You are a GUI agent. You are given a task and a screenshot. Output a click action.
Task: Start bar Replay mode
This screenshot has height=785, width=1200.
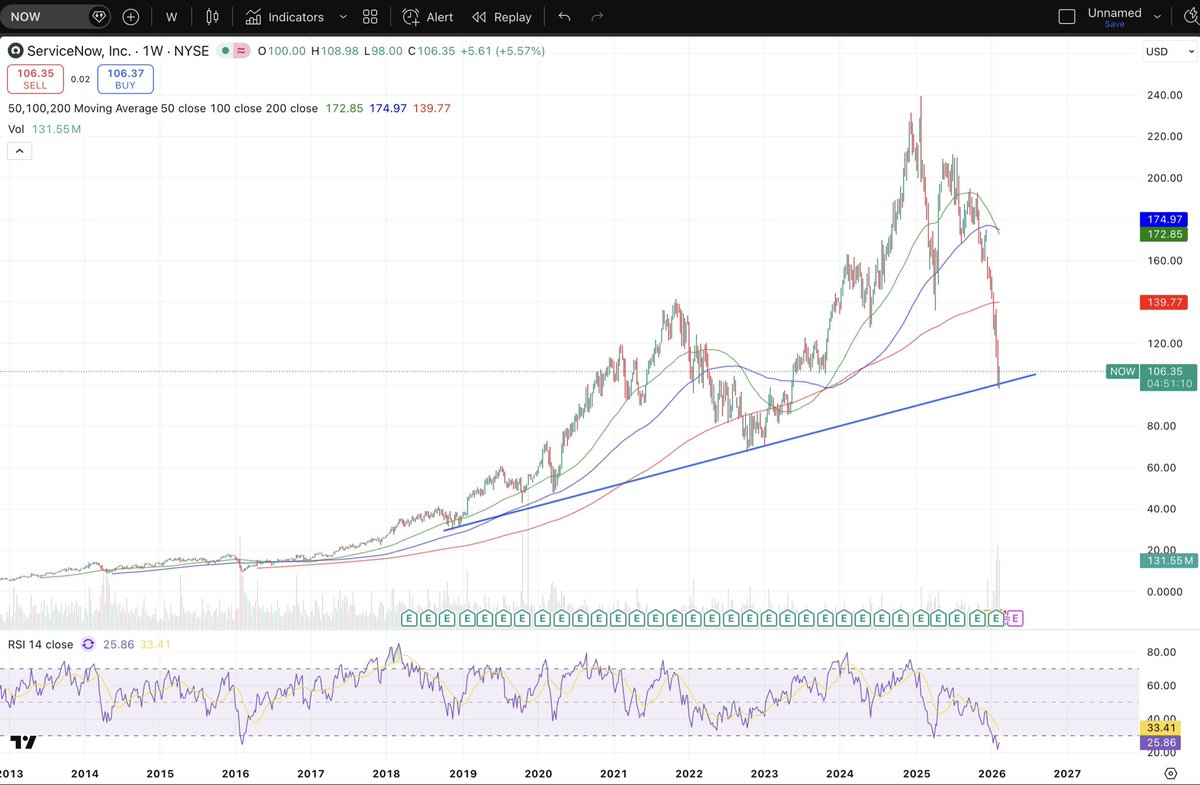tap(501, 17)
